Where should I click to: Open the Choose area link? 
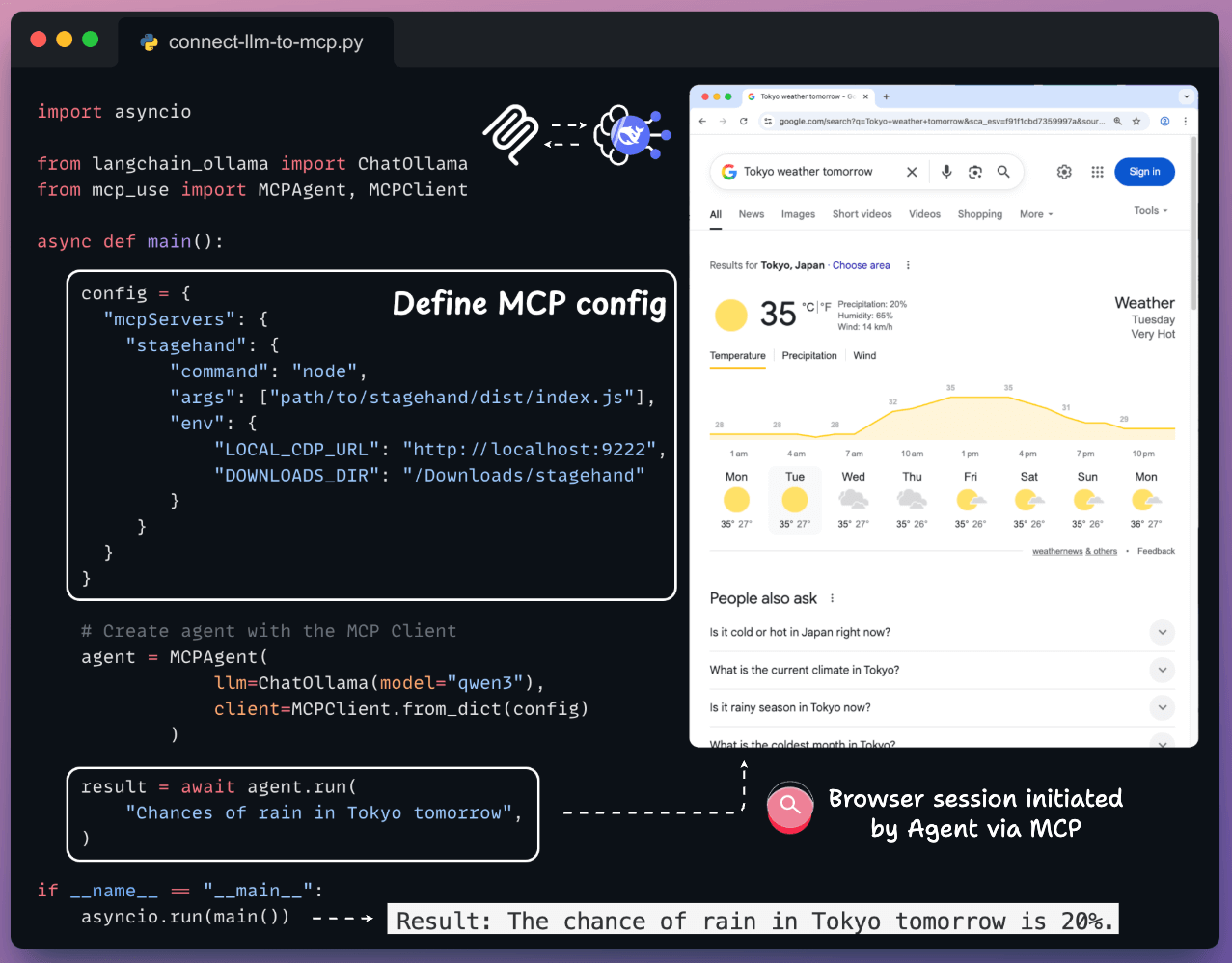tap(860, 264)
